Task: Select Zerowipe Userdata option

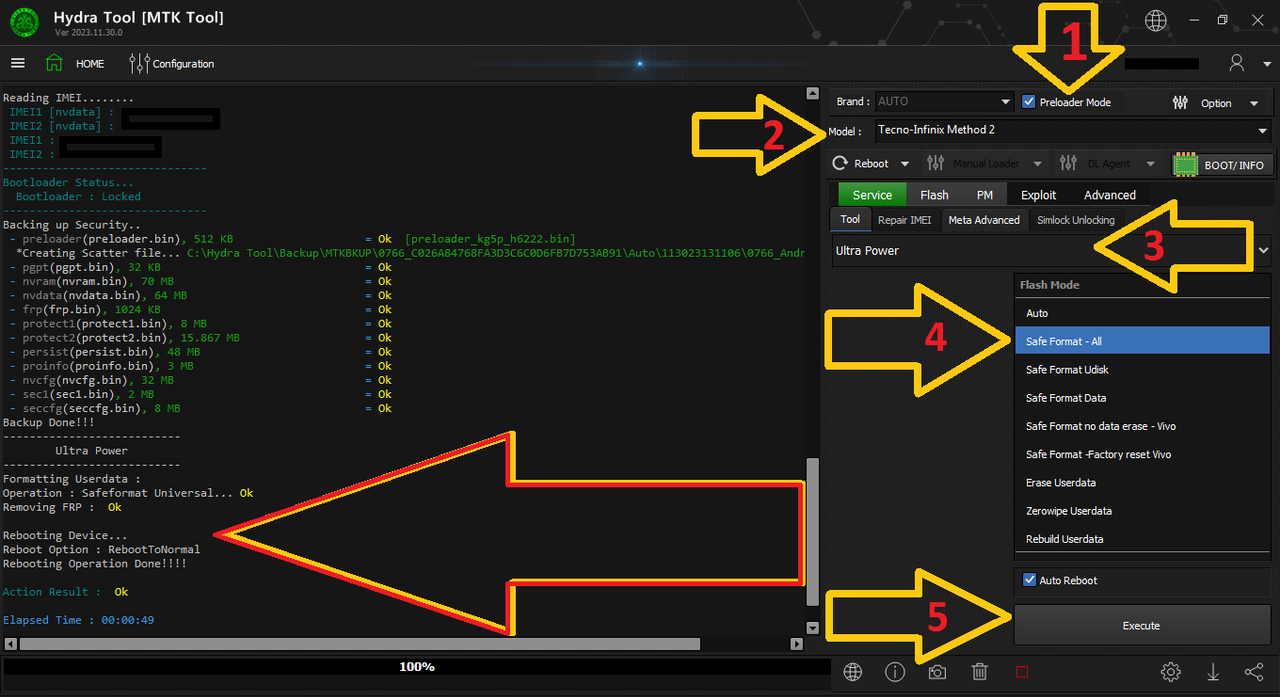Action: [x=1142, y=511]
